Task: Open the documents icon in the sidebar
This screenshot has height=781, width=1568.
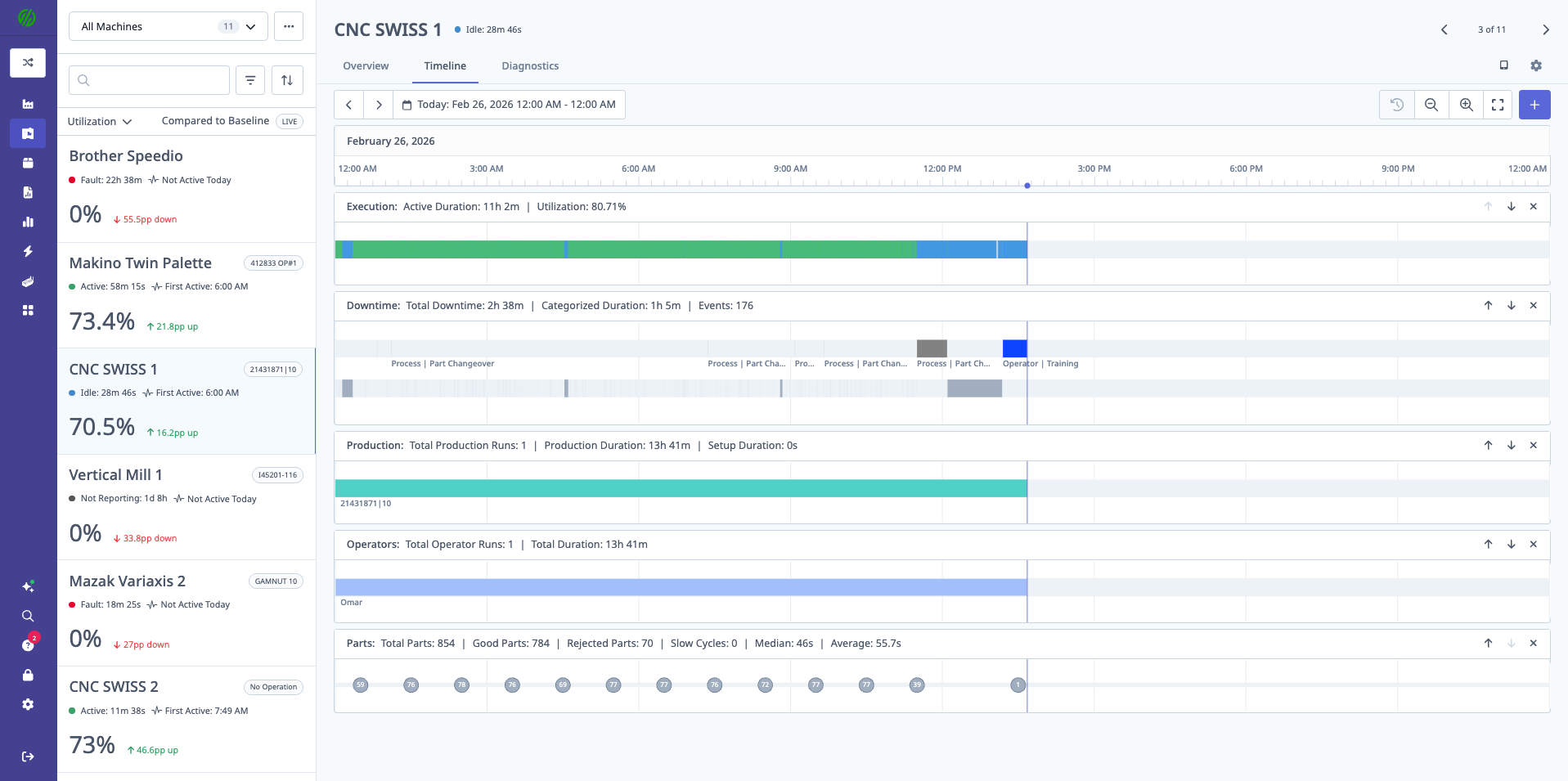Action: [x=28, y=192]
